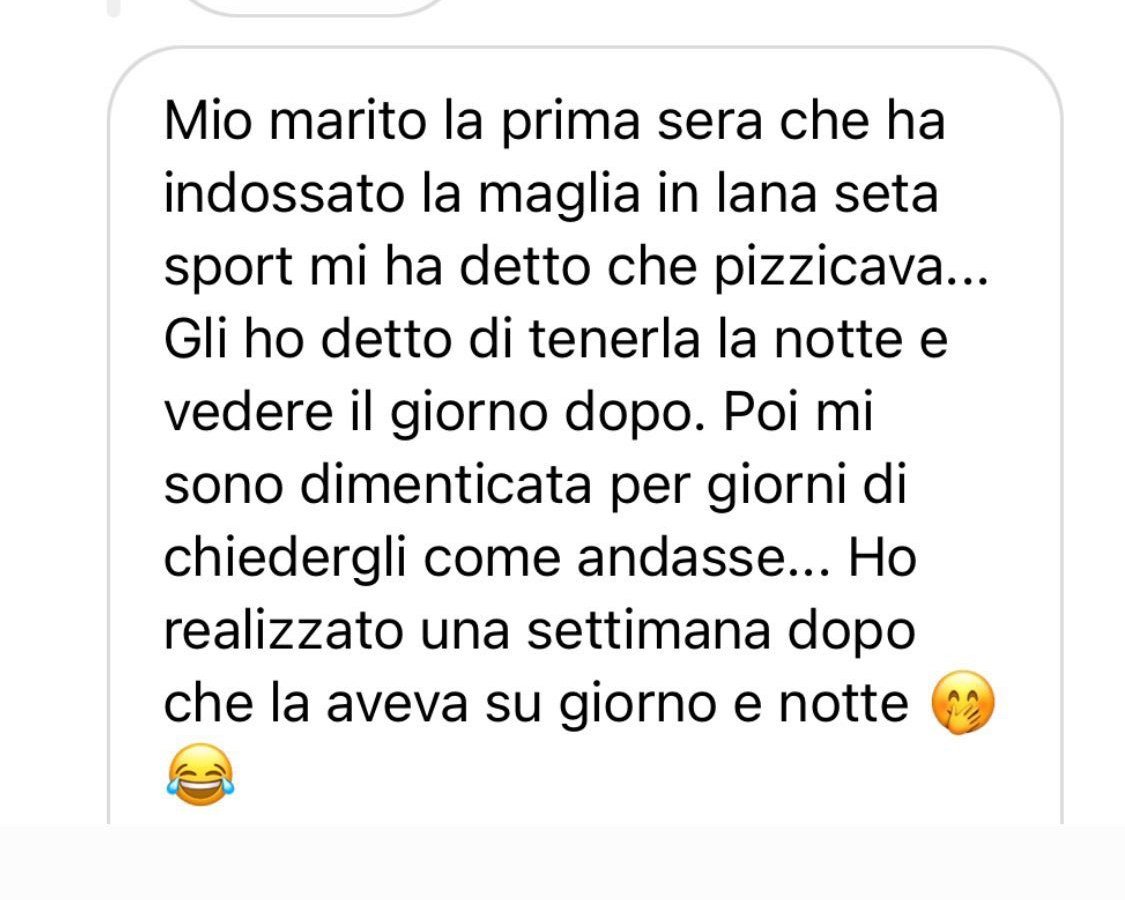1125x900 pixels.
Task: Tap the word "tenerla" in the message
Action: pyautogui.click(x=615, y=339)
